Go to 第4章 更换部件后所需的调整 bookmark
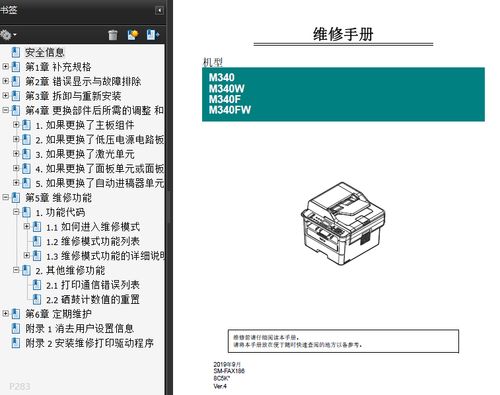 pos(94,110)
